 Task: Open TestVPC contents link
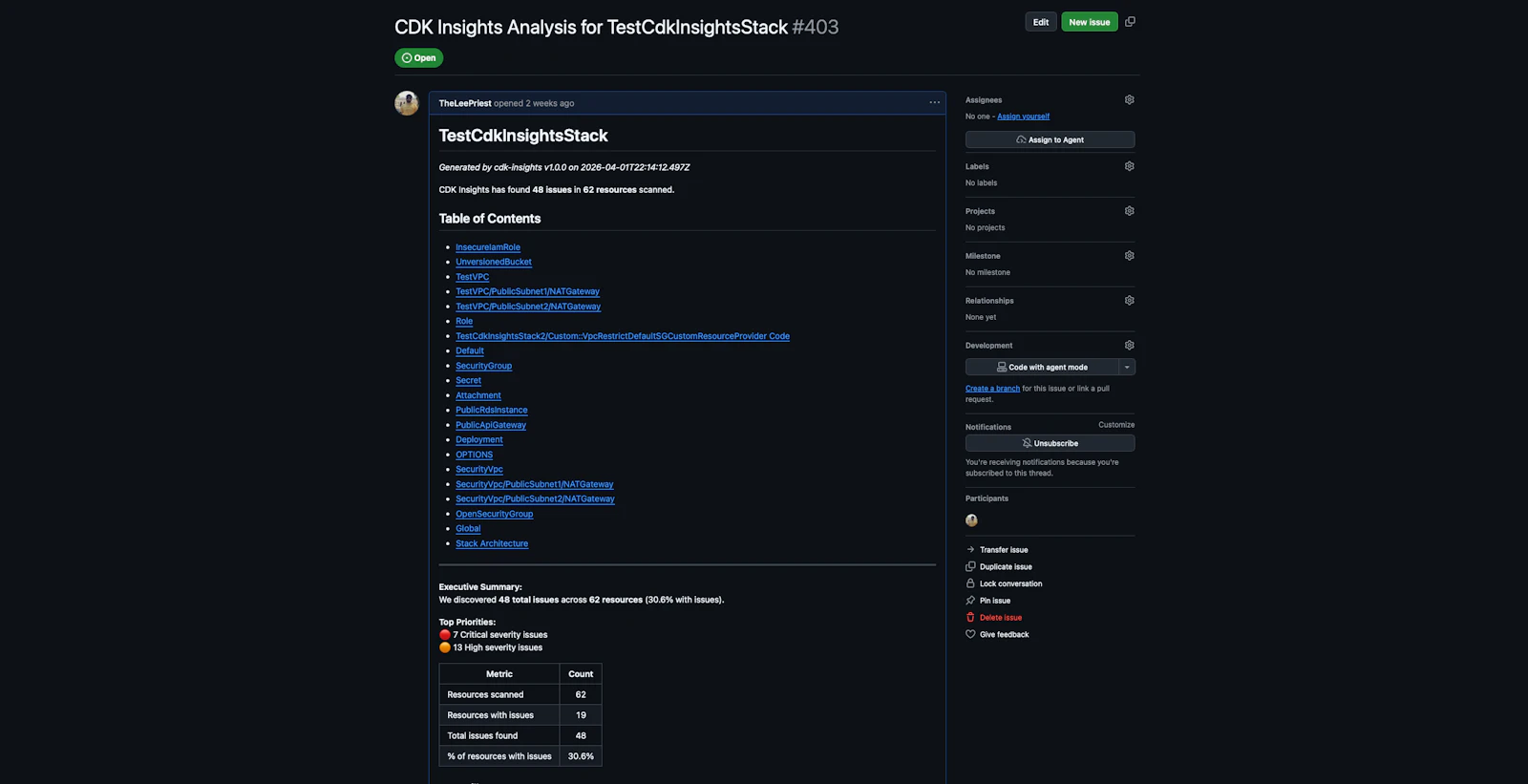(473, 277)
